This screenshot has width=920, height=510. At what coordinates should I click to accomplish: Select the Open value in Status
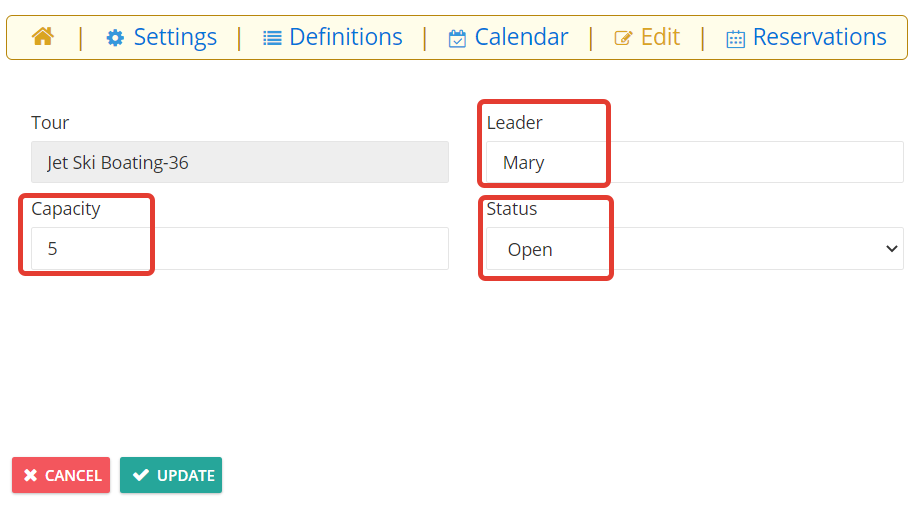point(530,249)
